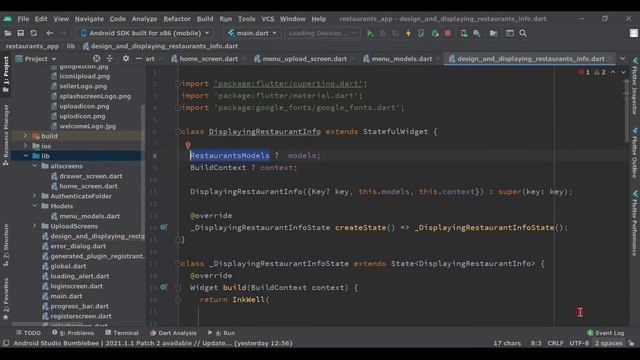Image resolution: width=640 pixels, height=360 pixels.
Task: Open the Project view selector dropdown
Action: [36, 59]
